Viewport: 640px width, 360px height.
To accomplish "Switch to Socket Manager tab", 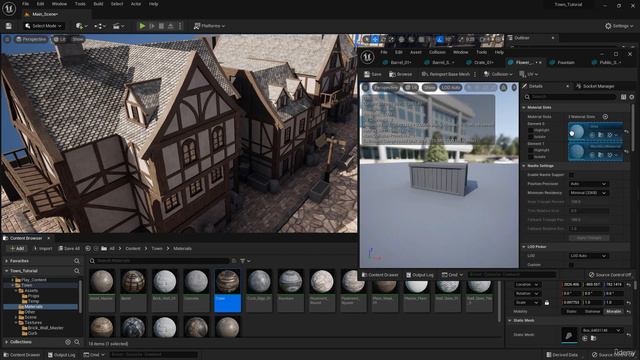I will tap(595, 86).
